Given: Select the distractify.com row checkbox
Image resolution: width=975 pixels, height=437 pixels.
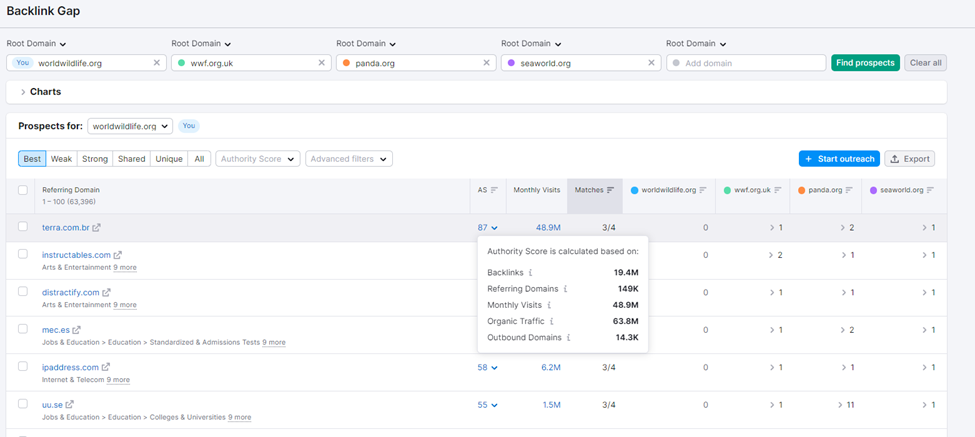Looking at the screenshot, I should pos(23,292).
